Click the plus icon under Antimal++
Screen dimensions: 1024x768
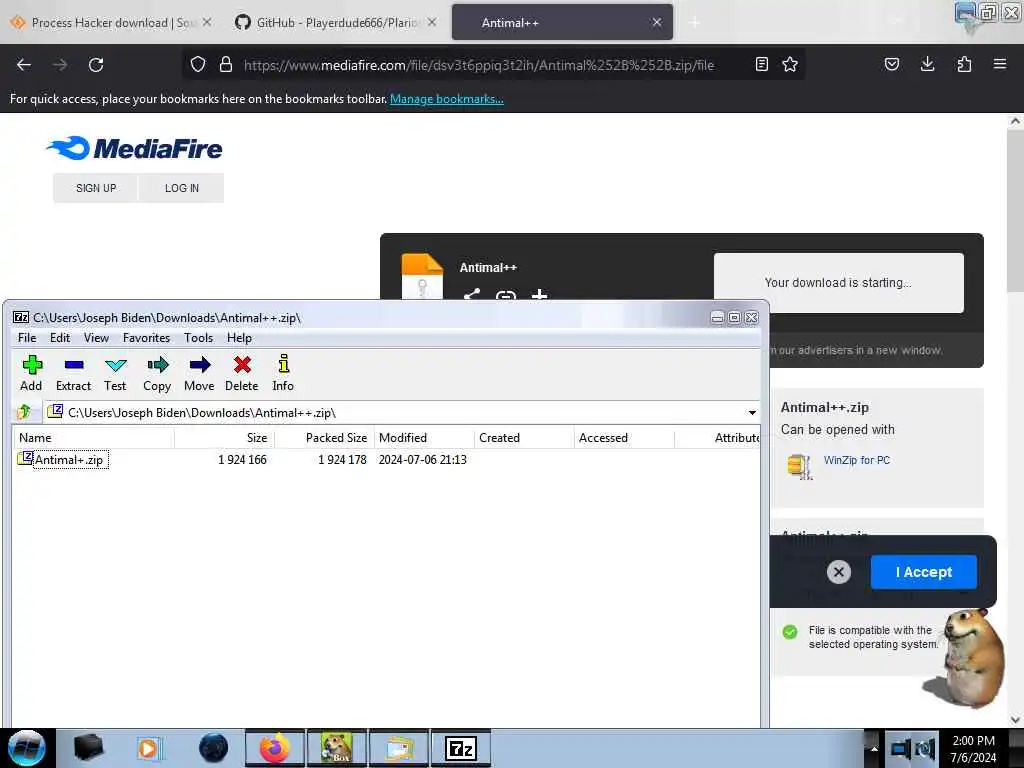(539, 295)
